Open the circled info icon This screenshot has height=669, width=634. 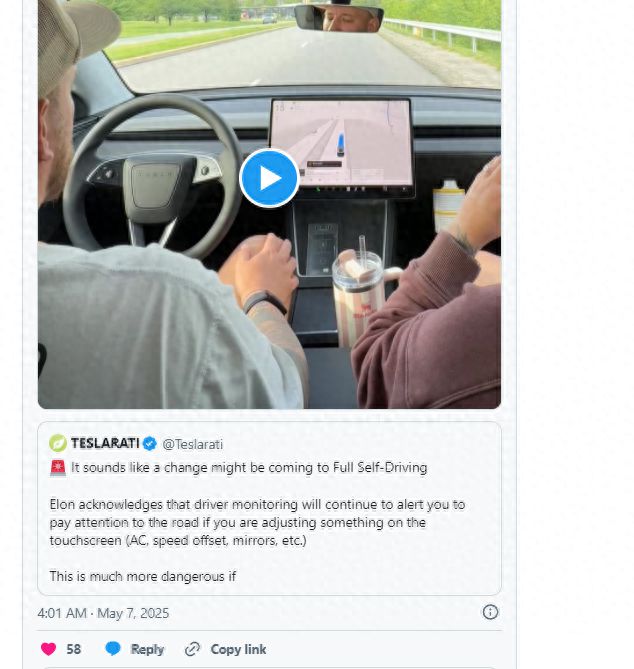pyautogui.click(x=490, y=612)
